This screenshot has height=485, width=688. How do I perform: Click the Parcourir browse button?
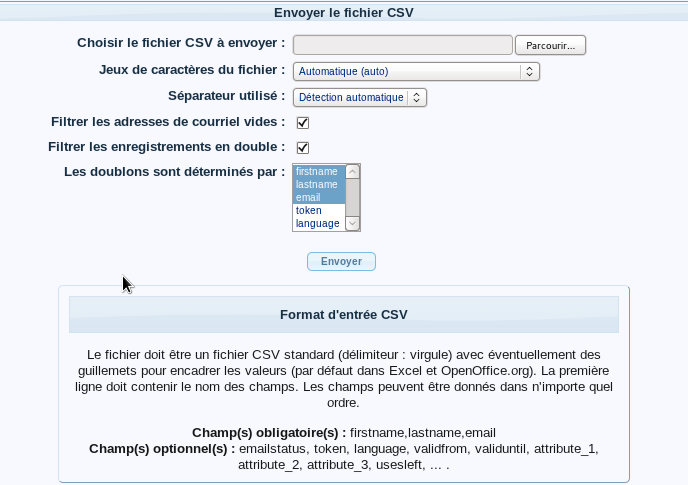[550, 45]
